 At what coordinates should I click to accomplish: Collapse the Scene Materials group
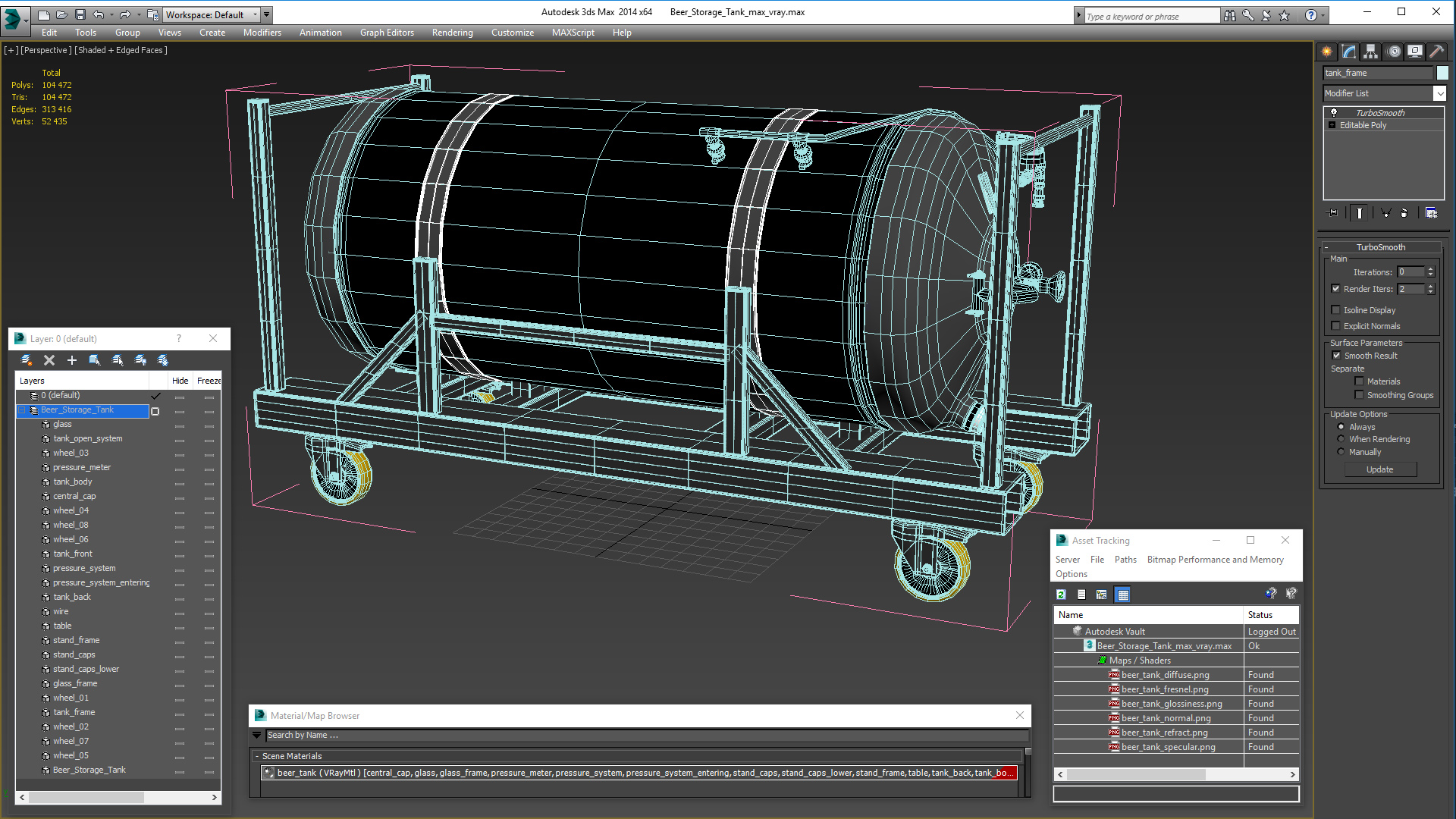257,756
